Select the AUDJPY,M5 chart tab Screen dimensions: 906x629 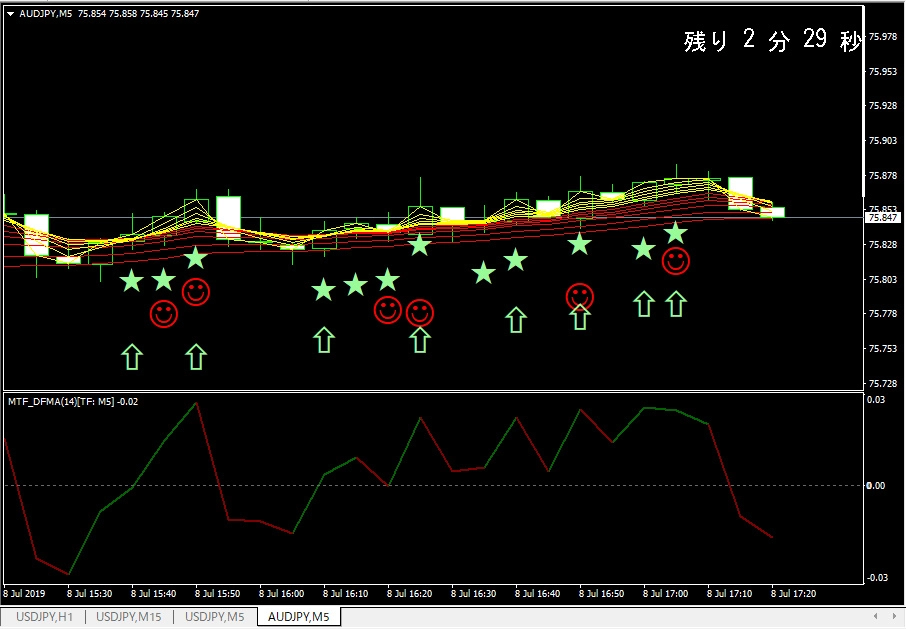click(299, 617)
